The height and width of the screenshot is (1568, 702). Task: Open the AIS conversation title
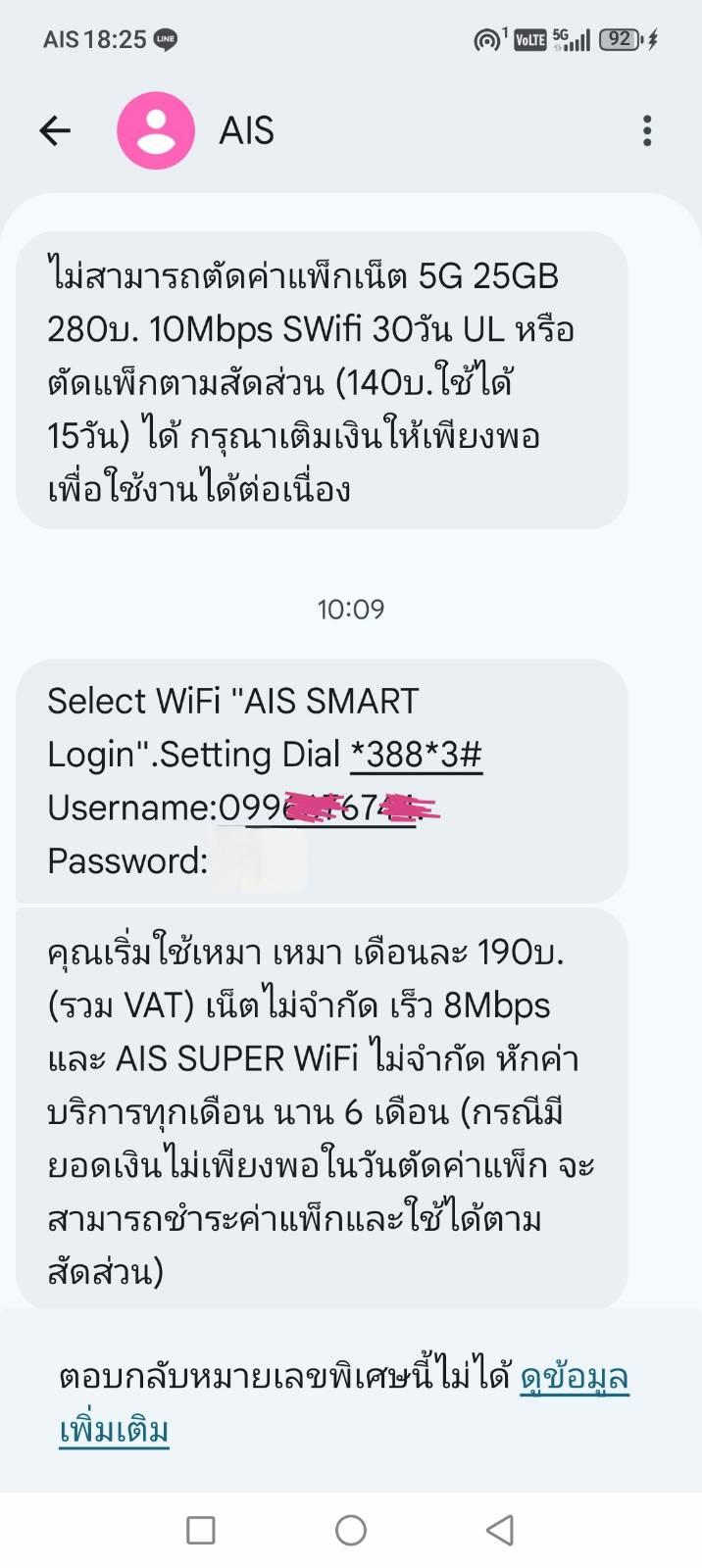246,130
